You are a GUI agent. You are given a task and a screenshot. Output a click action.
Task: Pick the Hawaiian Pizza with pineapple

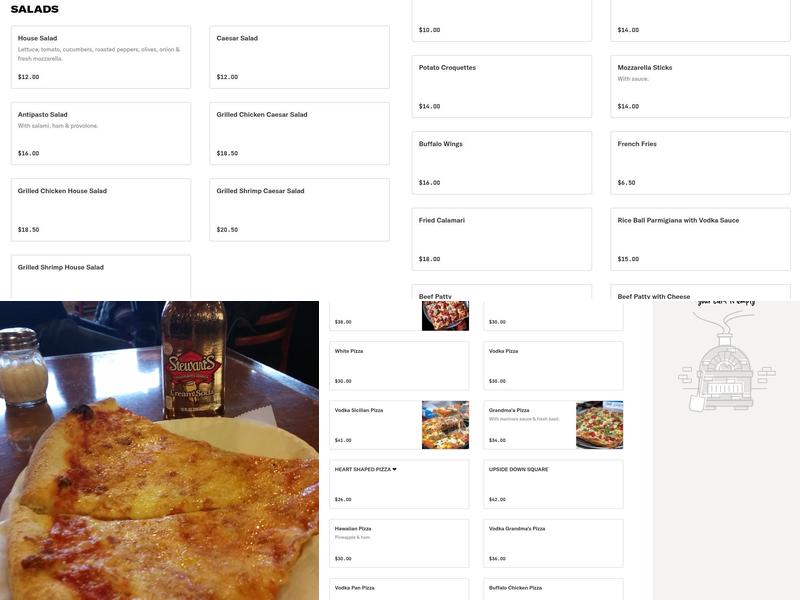click(398, 540)
